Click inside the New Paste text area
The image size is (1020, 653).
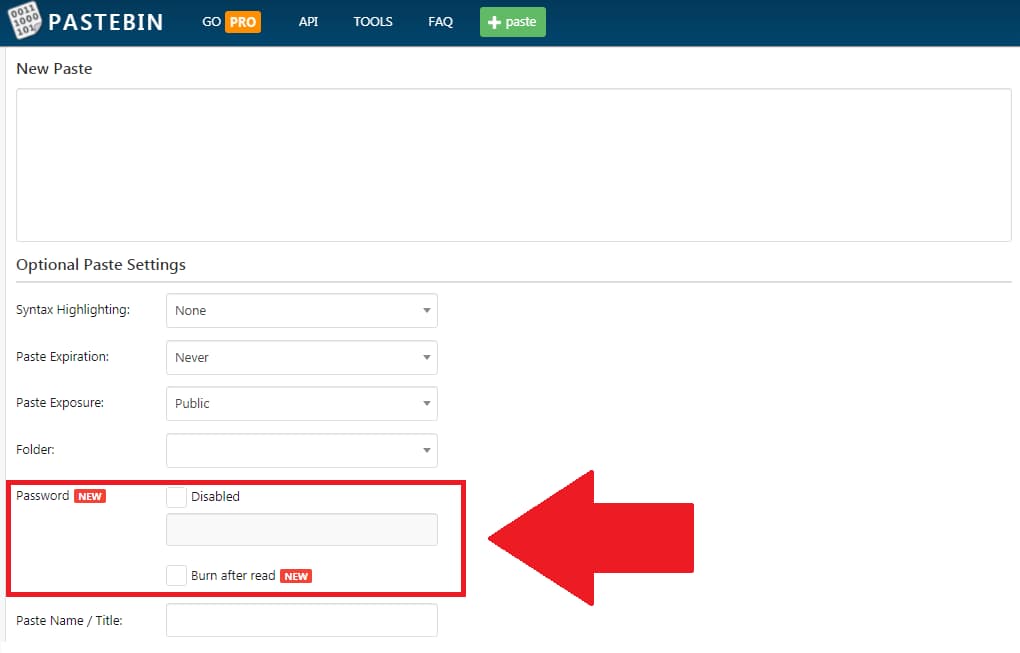pyautogui.click(x=512, y=164)
